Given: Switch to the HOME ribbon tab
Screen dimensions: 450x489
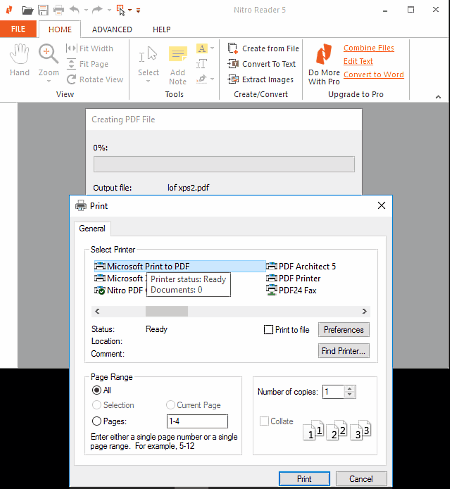Looking at the screenshot, I should click(x=60, y=29).
